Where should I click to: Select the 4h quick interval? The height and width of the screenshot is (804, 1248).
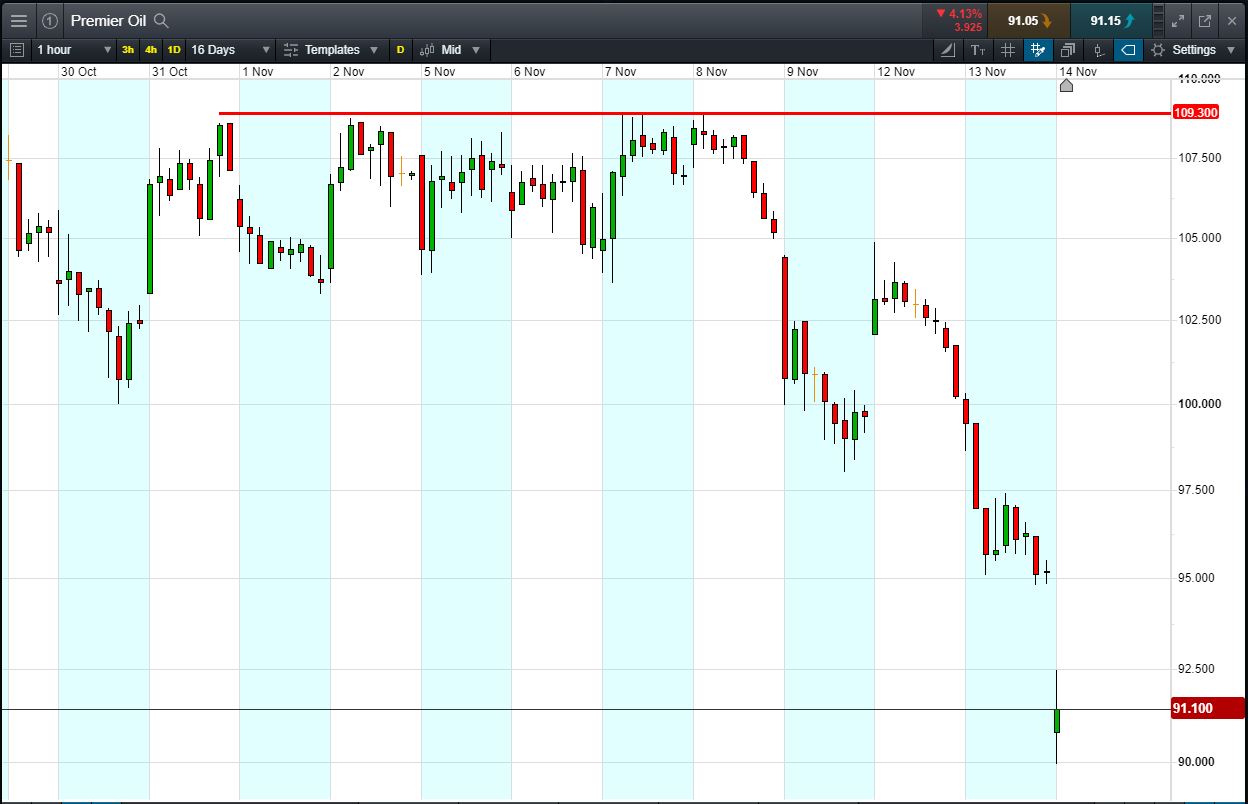pyautogui.click(x=151, y=49)
